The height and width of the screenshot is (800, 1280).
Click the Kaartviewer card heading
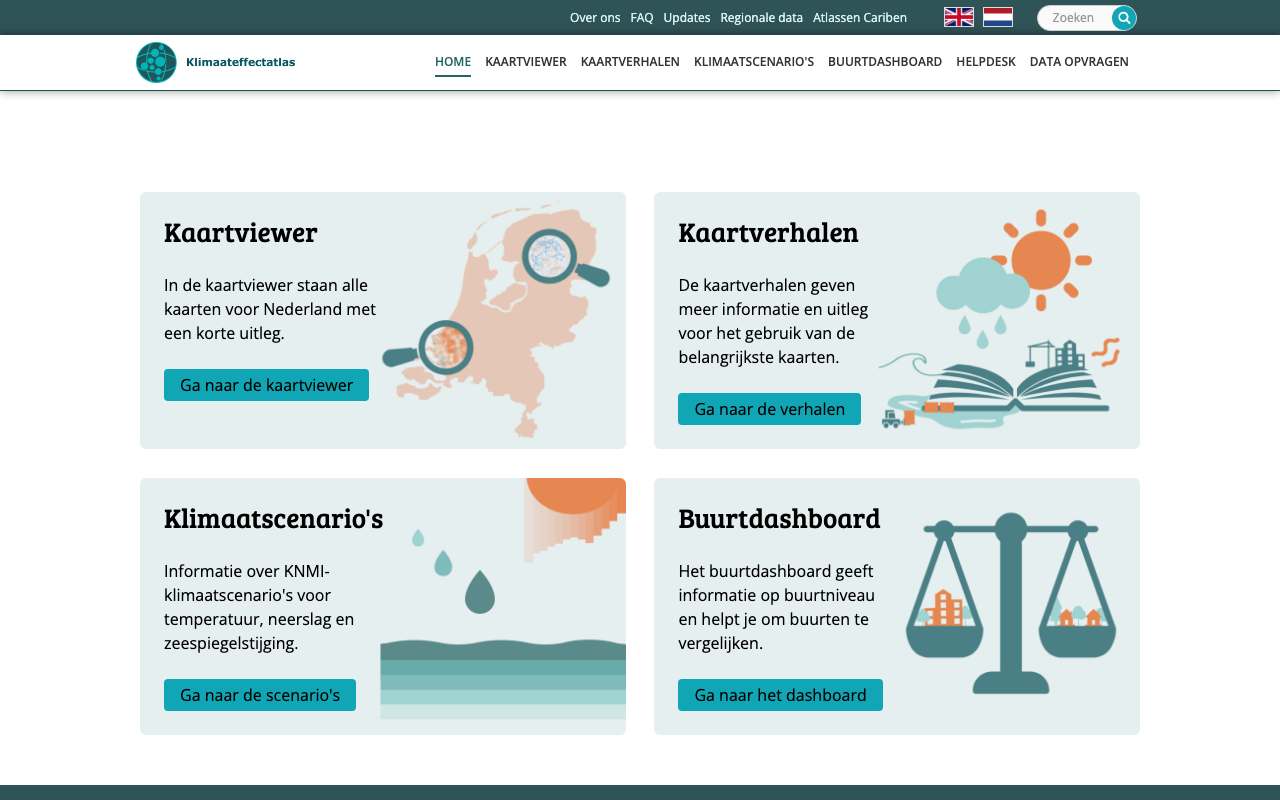pos(241,233)
